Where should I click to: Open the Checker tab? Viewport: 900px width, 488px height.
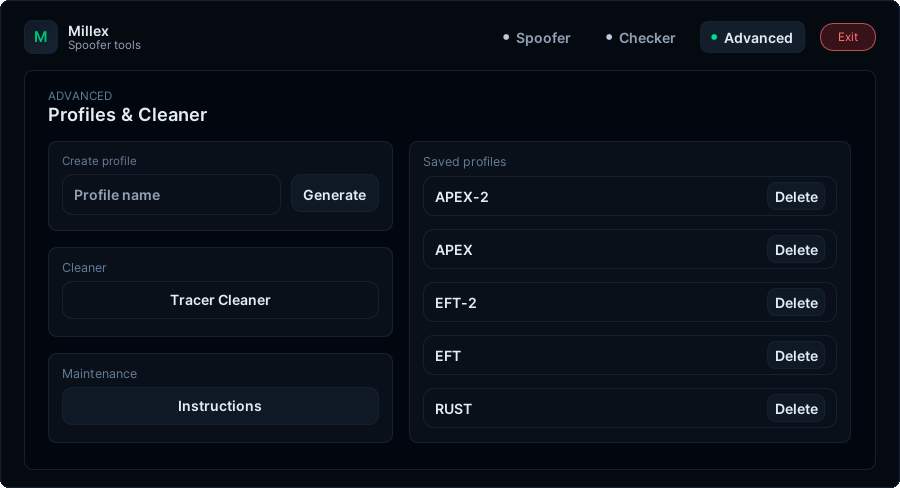(640, 38)
